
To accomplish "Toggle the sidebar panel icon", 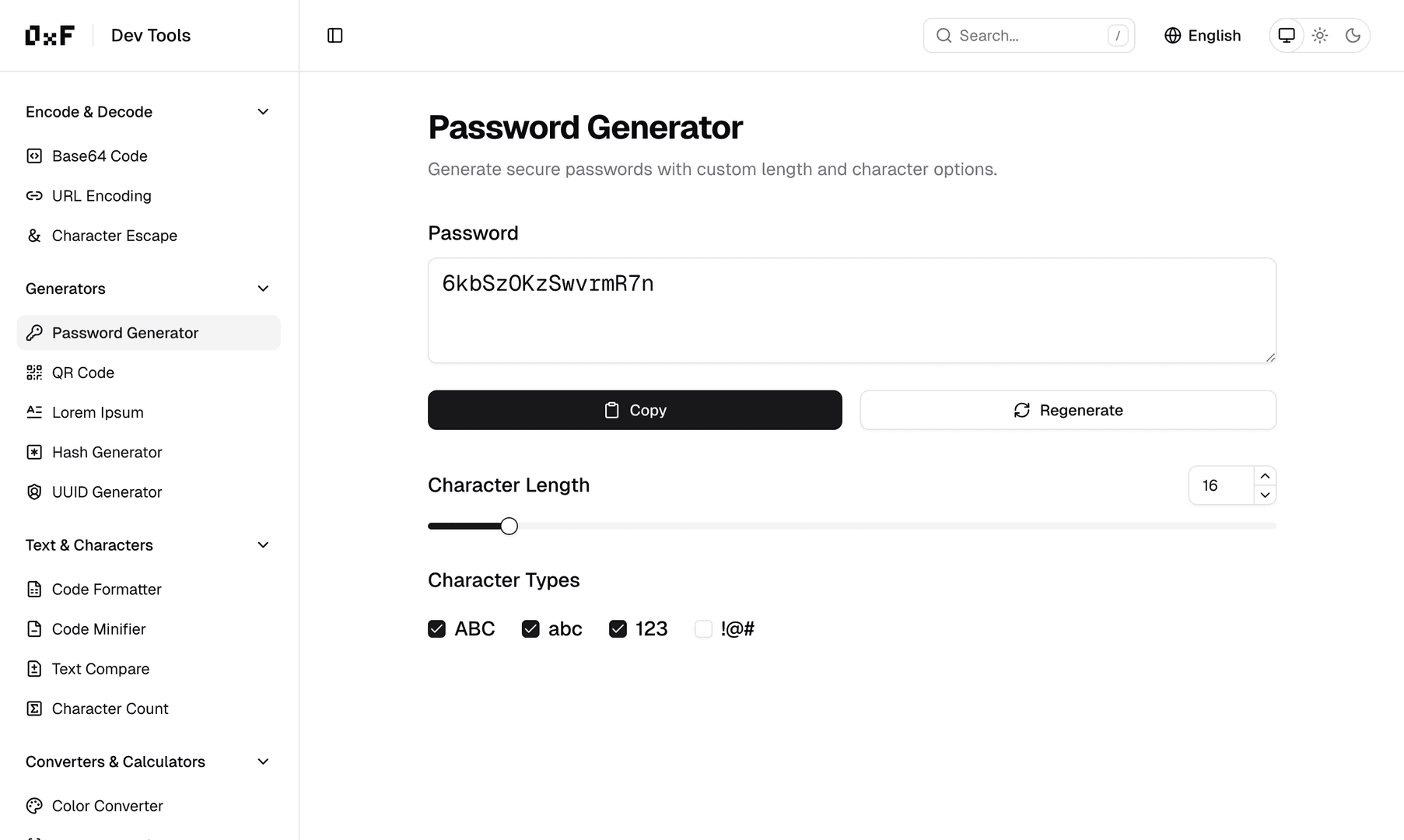I will pos(335,36).
